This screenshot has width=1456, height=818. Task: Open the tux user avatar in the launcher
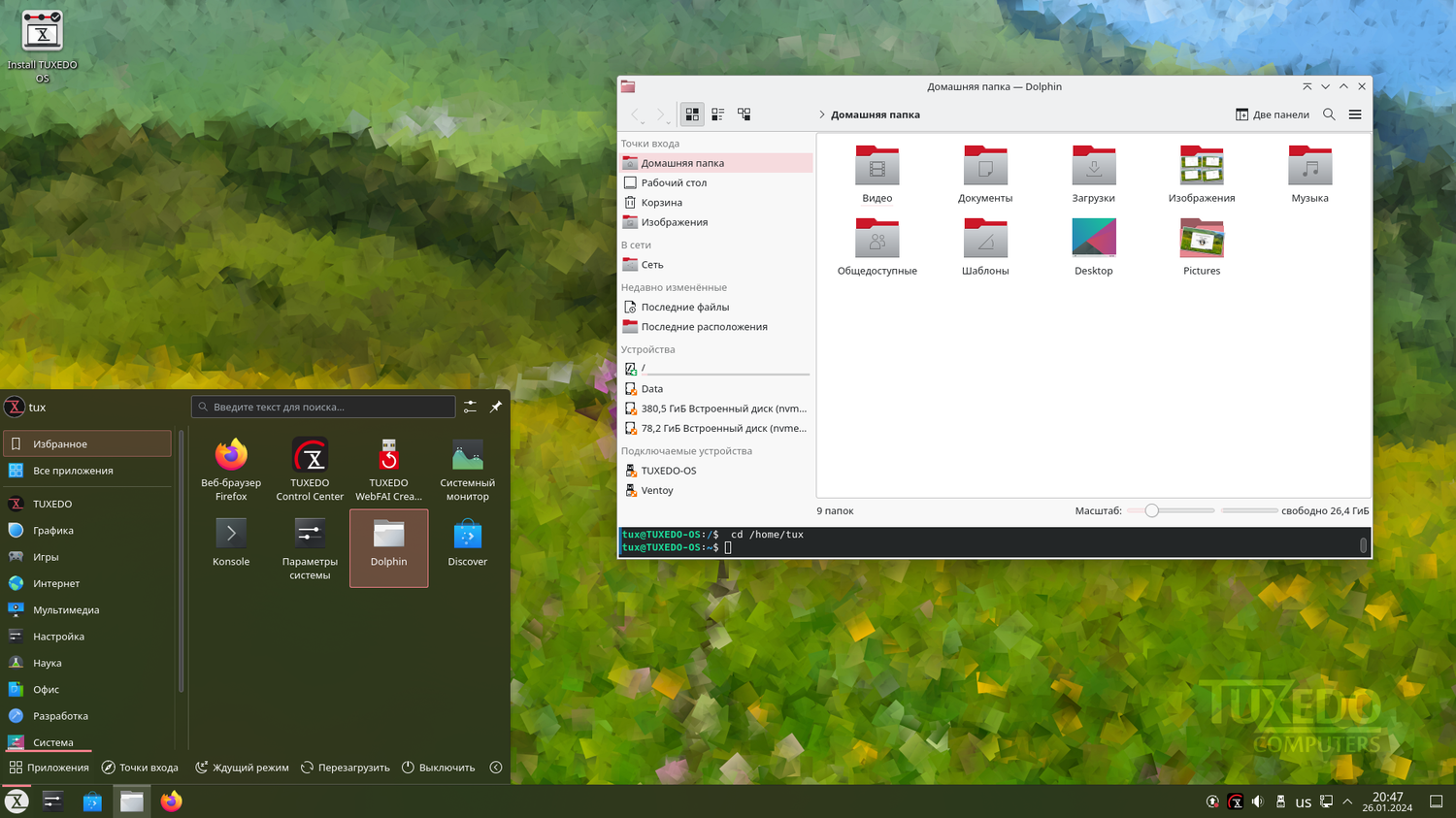14,408
